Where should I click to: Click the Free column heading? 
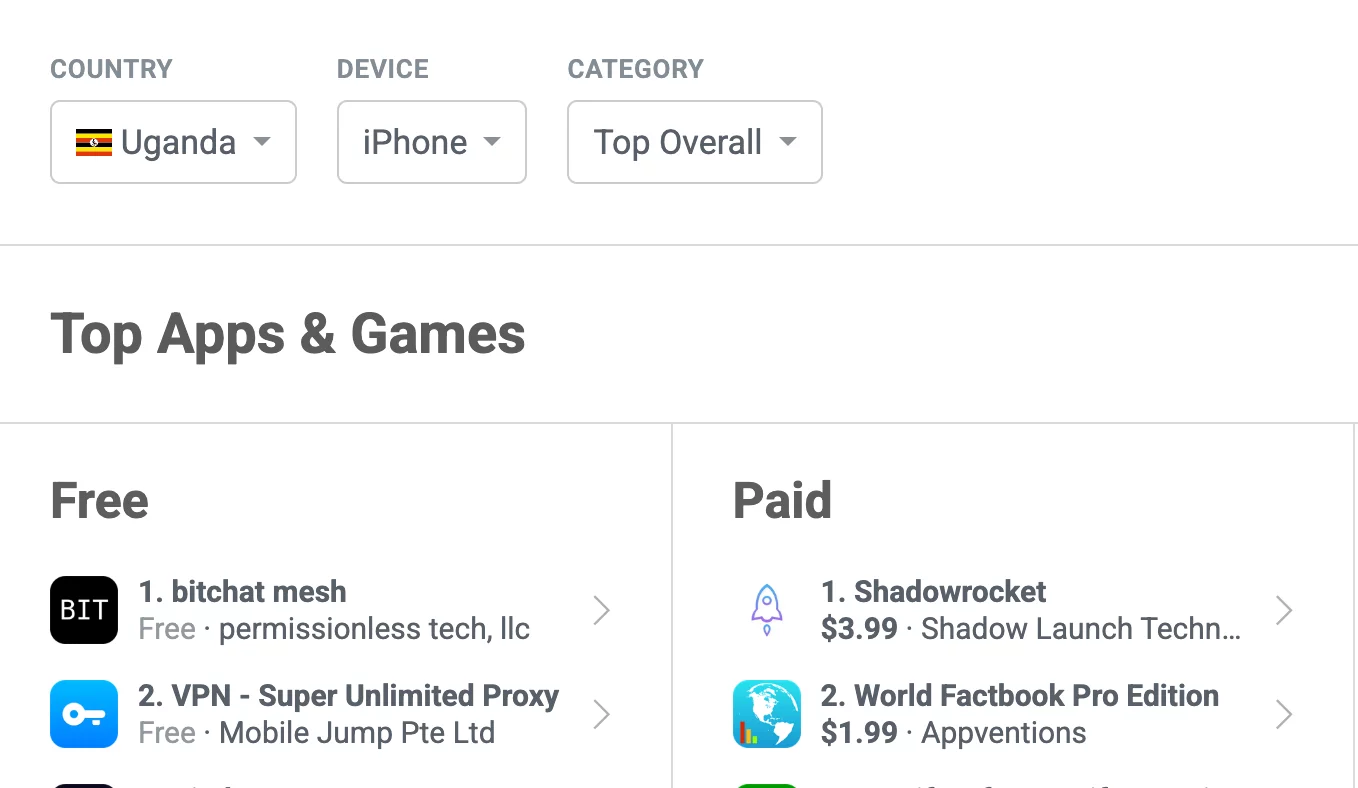100,501
